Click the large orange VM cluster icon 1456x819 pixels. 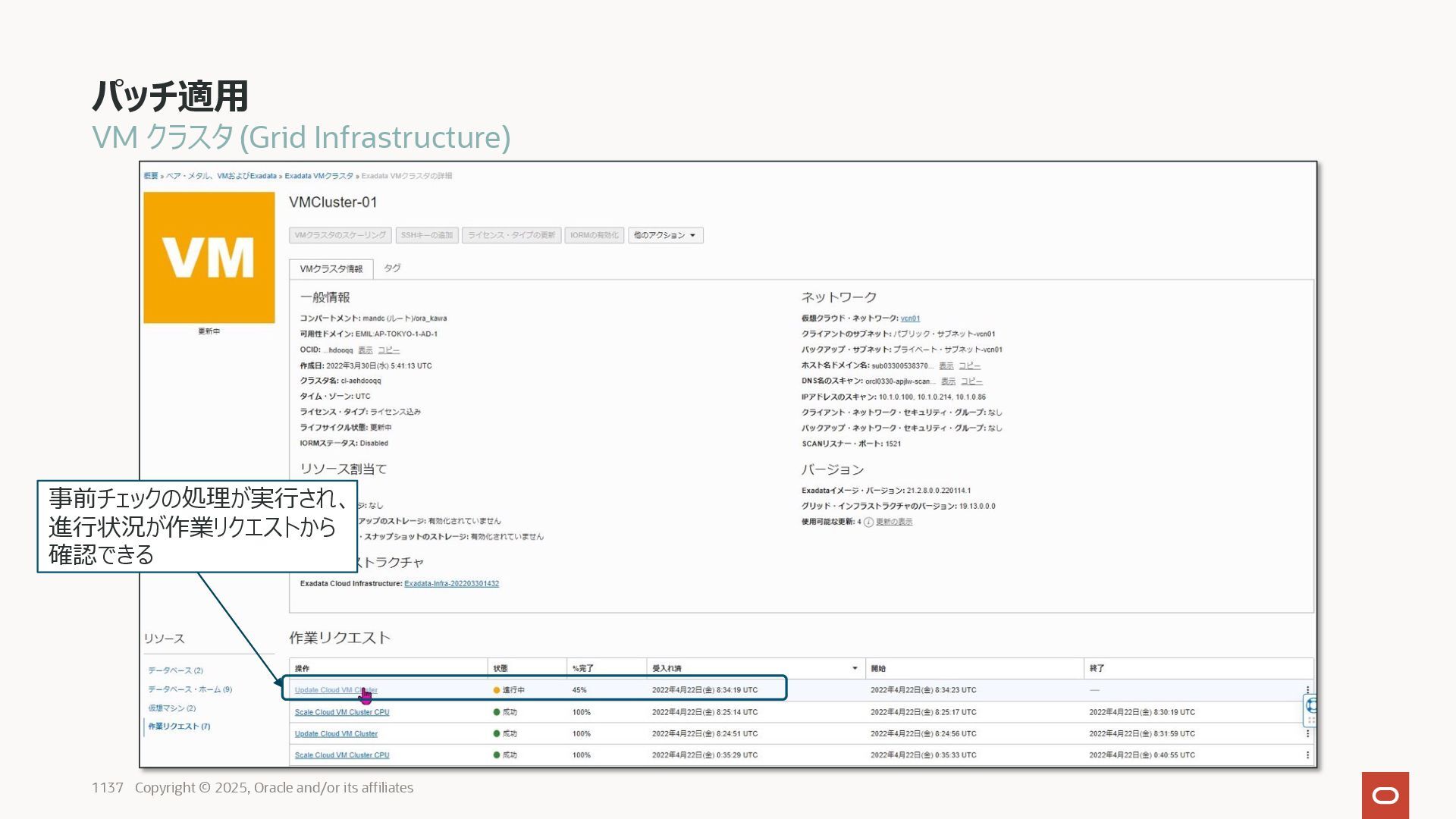(x=209, y=257)
